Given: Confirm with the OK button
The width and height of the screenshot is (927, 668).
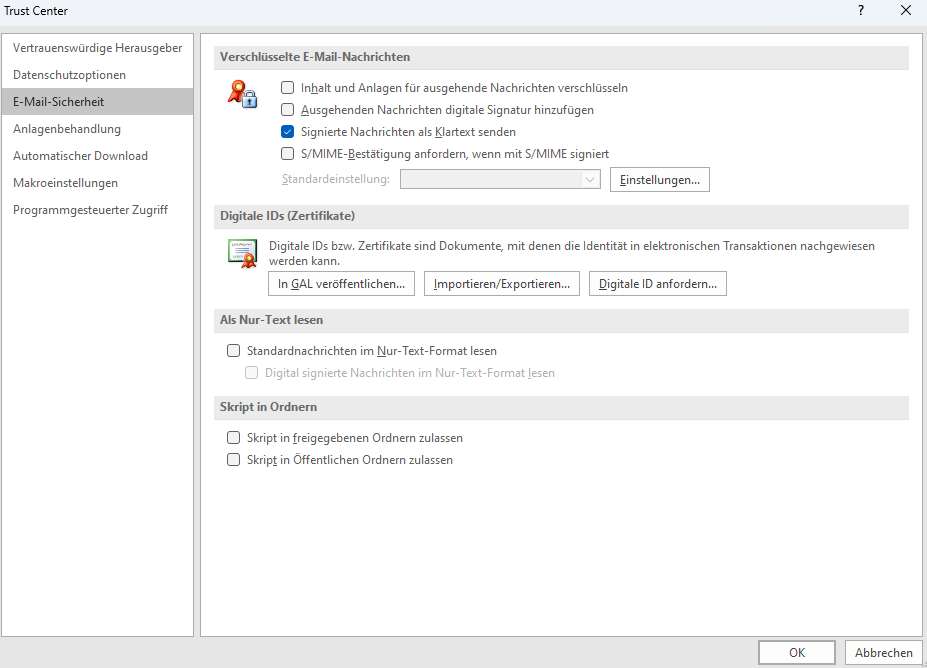Looking at the screenshot, I should (797, 653).
